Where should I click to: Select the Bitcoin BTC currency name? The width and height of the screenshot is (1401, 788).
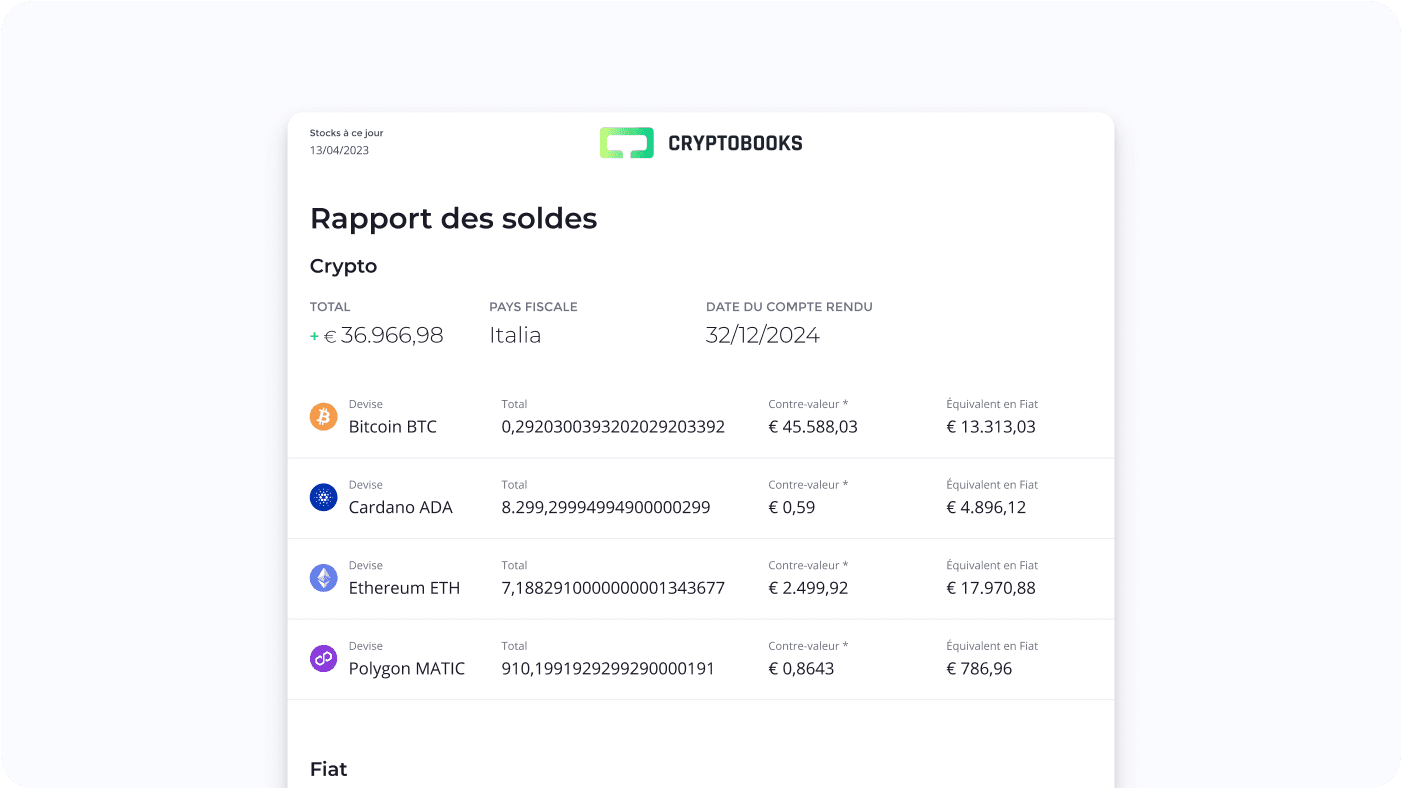click(392, 427)
